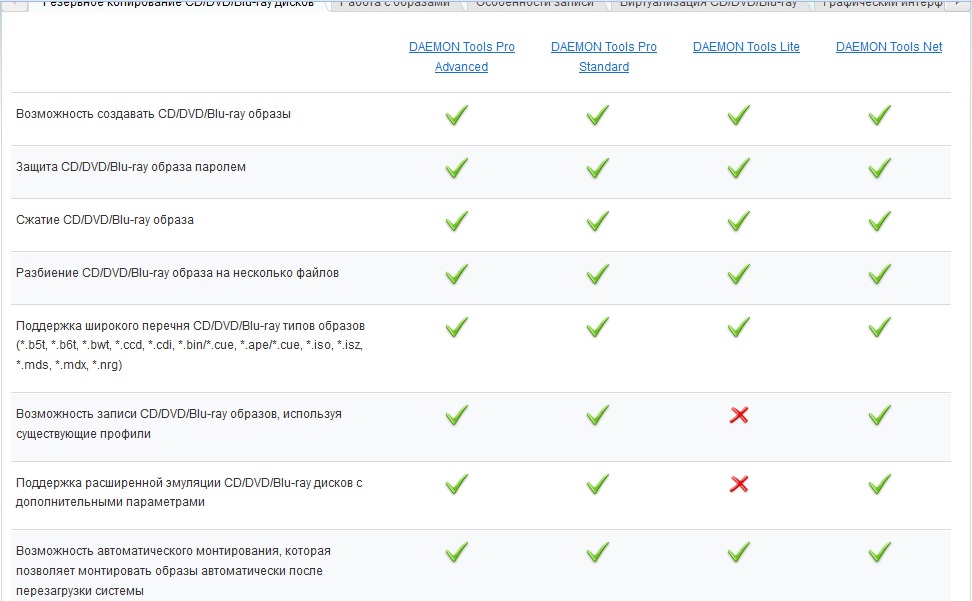Click Pro Standard checkmark for password protection
The height and width of the screenshot is (601, 972).
[x=598, y=169]
